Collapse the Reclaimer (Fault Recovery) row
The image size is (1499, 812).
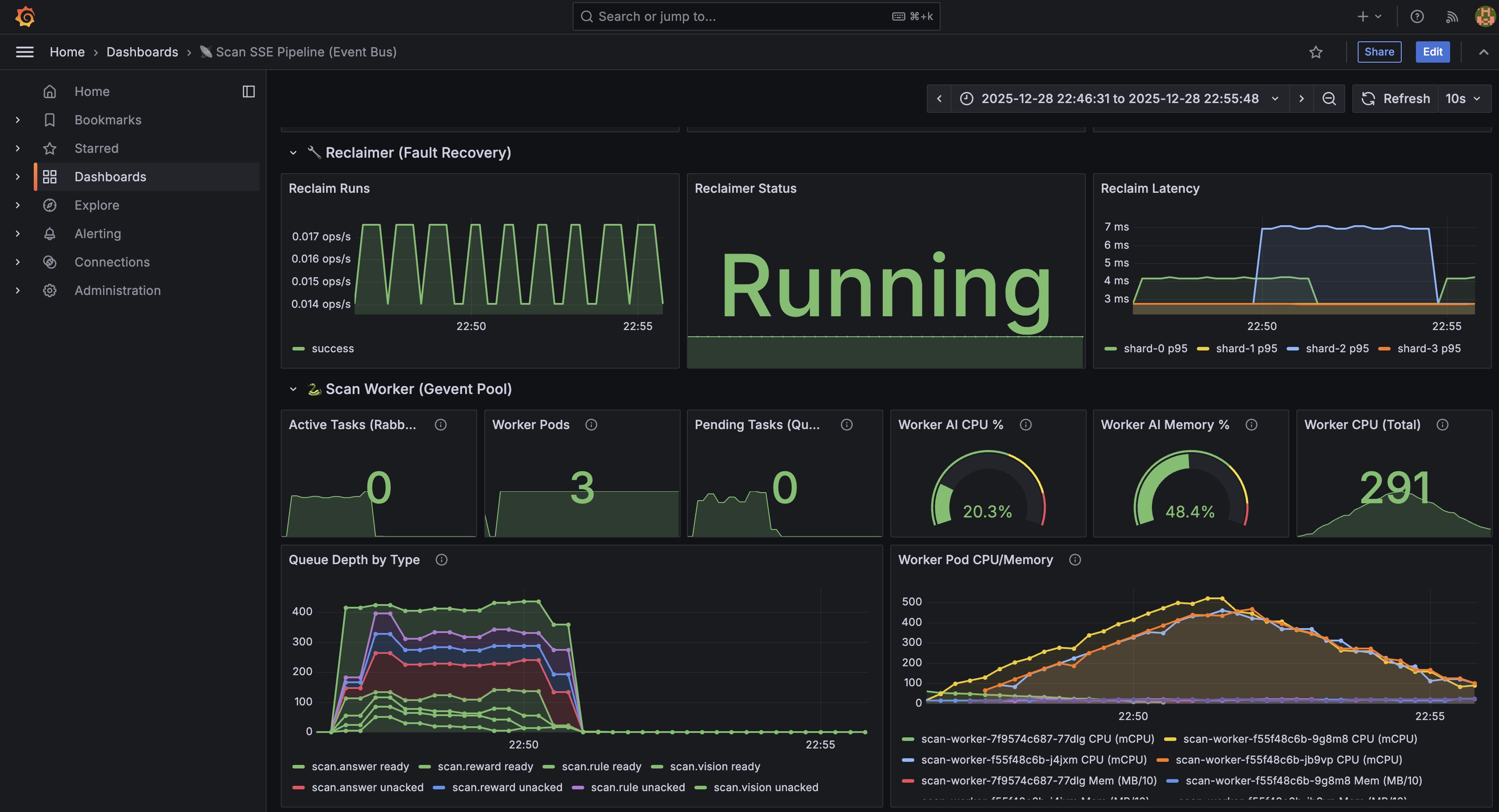click(293, 152)
